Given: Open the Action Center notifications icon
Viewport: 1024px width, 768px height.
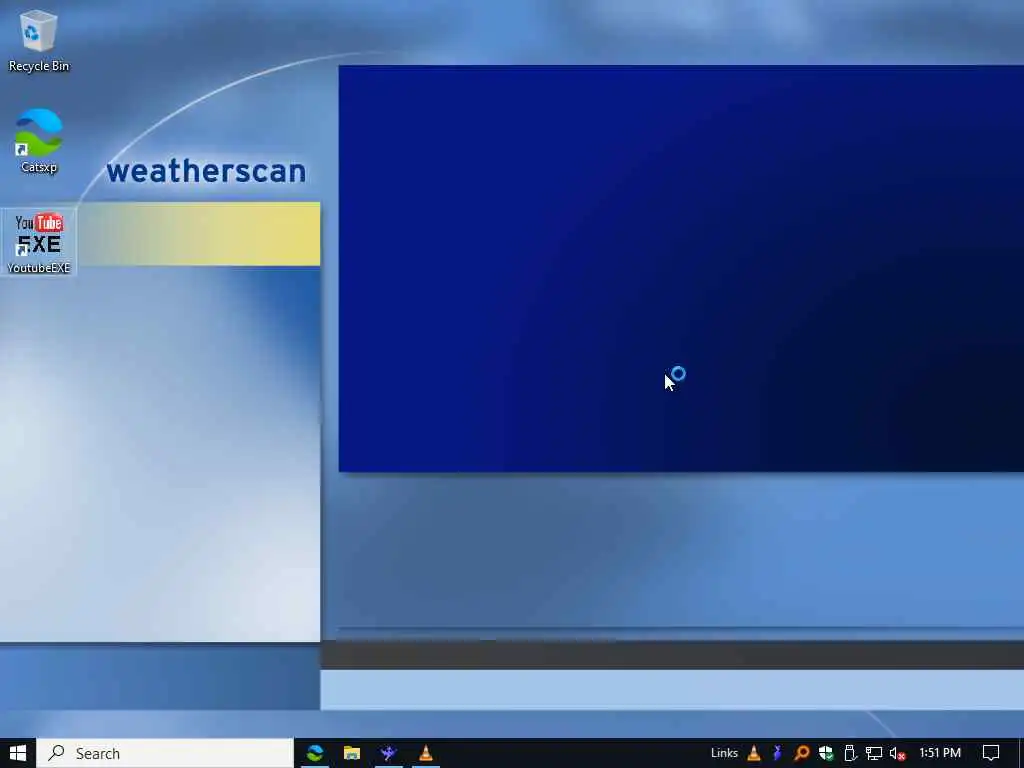Looking at the screenshot, I should (x=991, y=753).
